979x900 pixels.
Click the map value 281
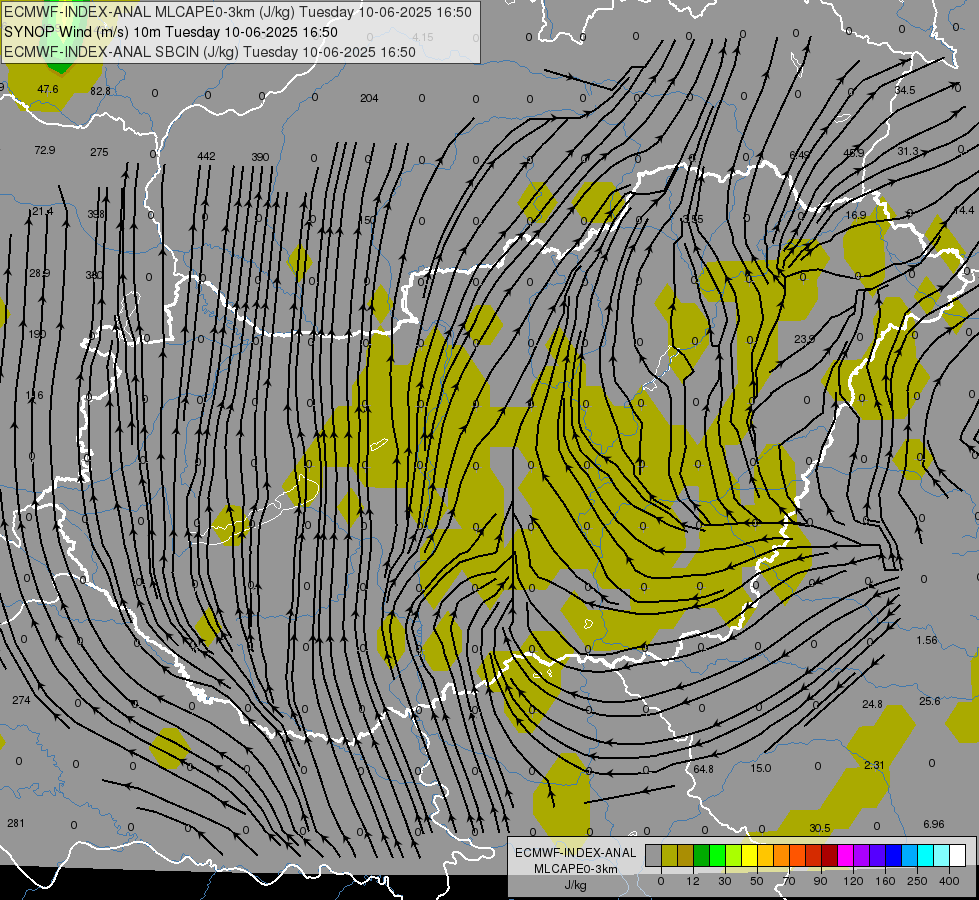coord(16,823)
